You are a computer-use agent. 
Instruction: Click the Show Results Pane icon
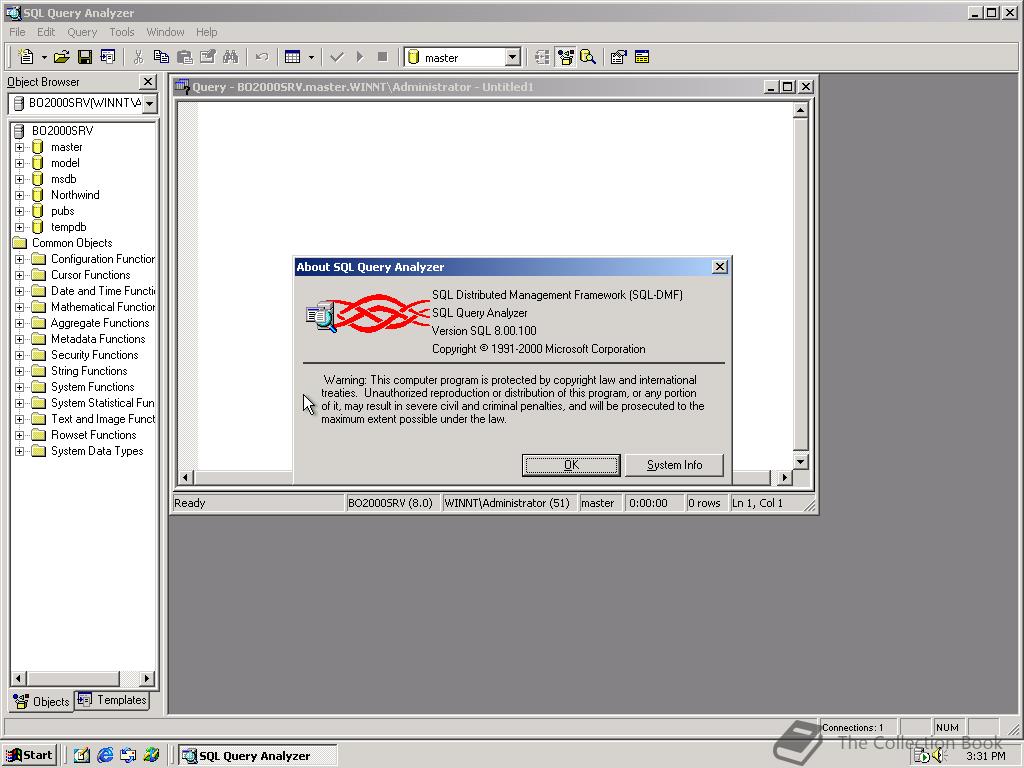(642, 57)
